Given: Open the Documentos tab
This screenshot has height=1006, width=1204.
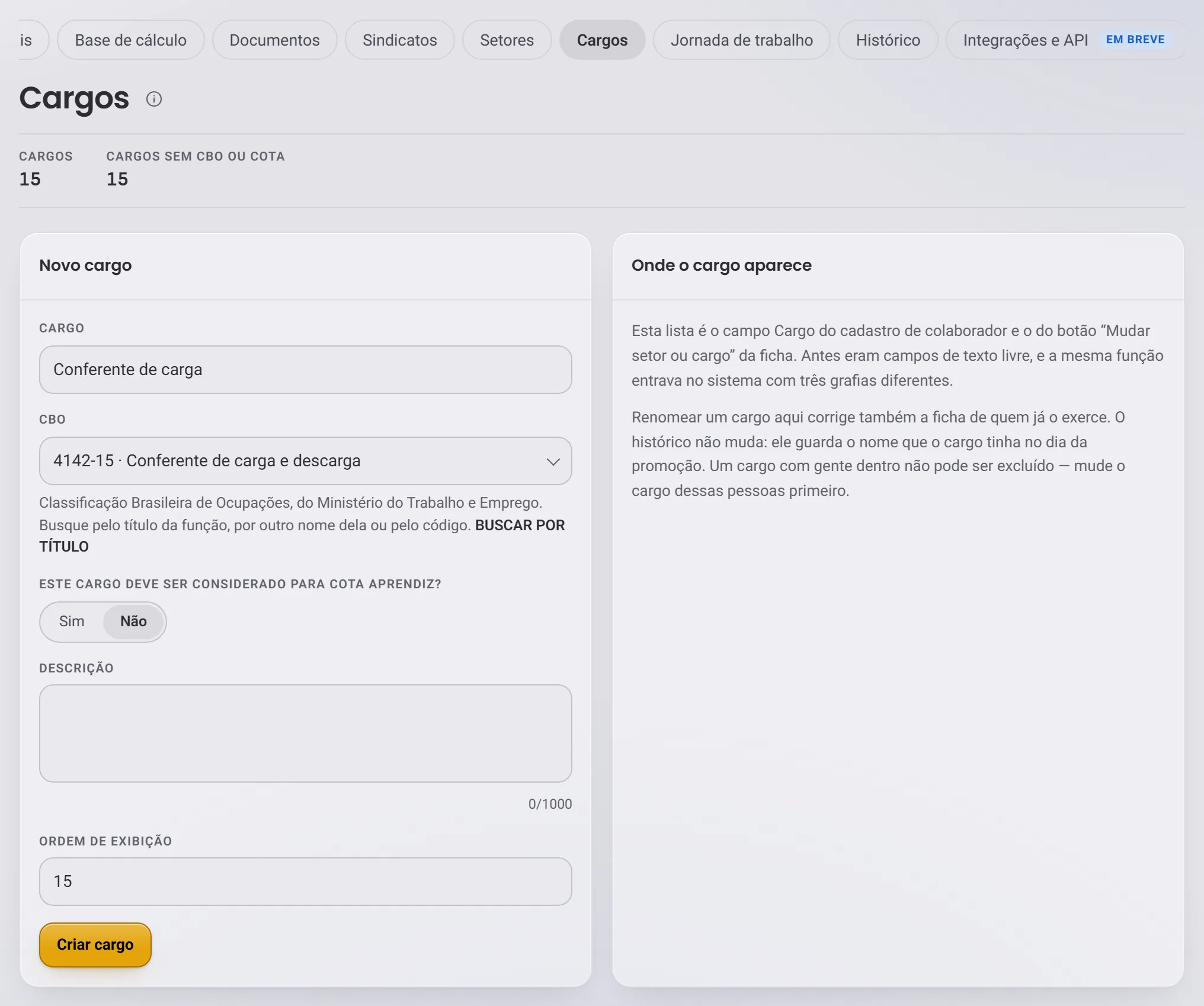Looking at the screenshot, I should point(274,40).
